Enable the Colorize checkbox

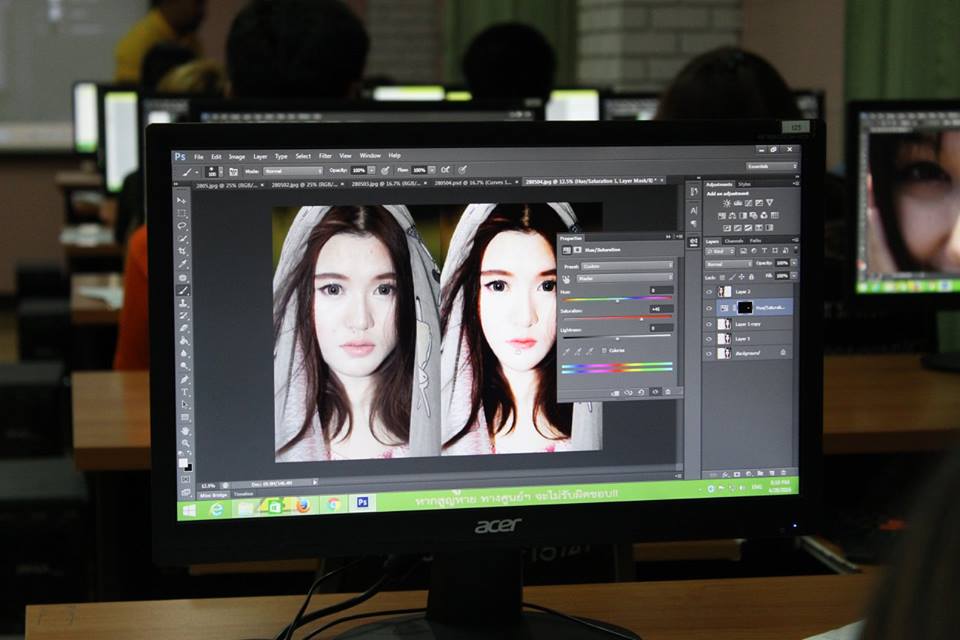pos(604,351)
